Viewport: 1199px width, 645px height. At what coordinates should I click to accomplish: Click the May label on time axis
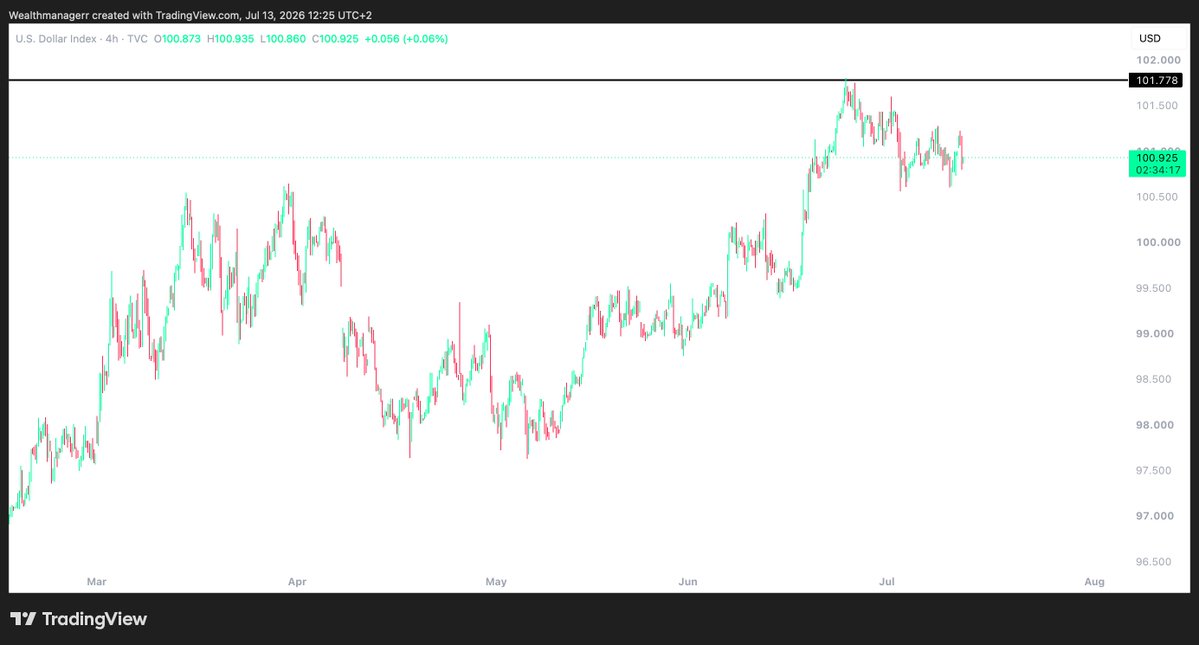point(496,582)
